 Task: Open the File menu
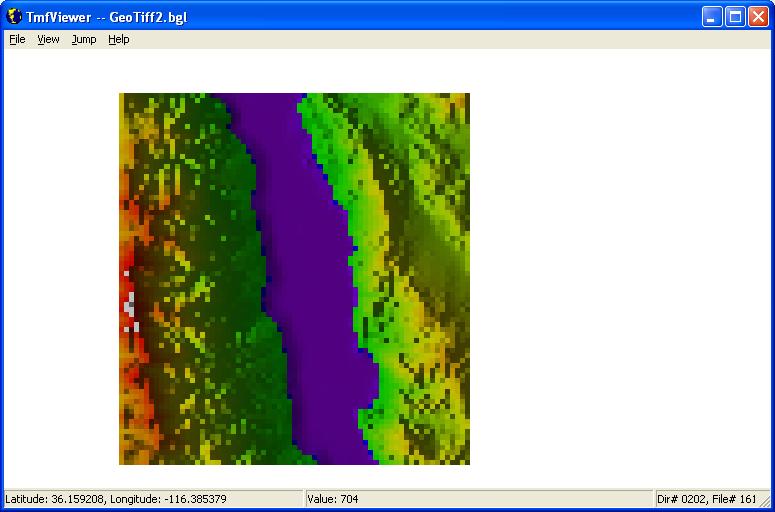click(x=17, y=40)
